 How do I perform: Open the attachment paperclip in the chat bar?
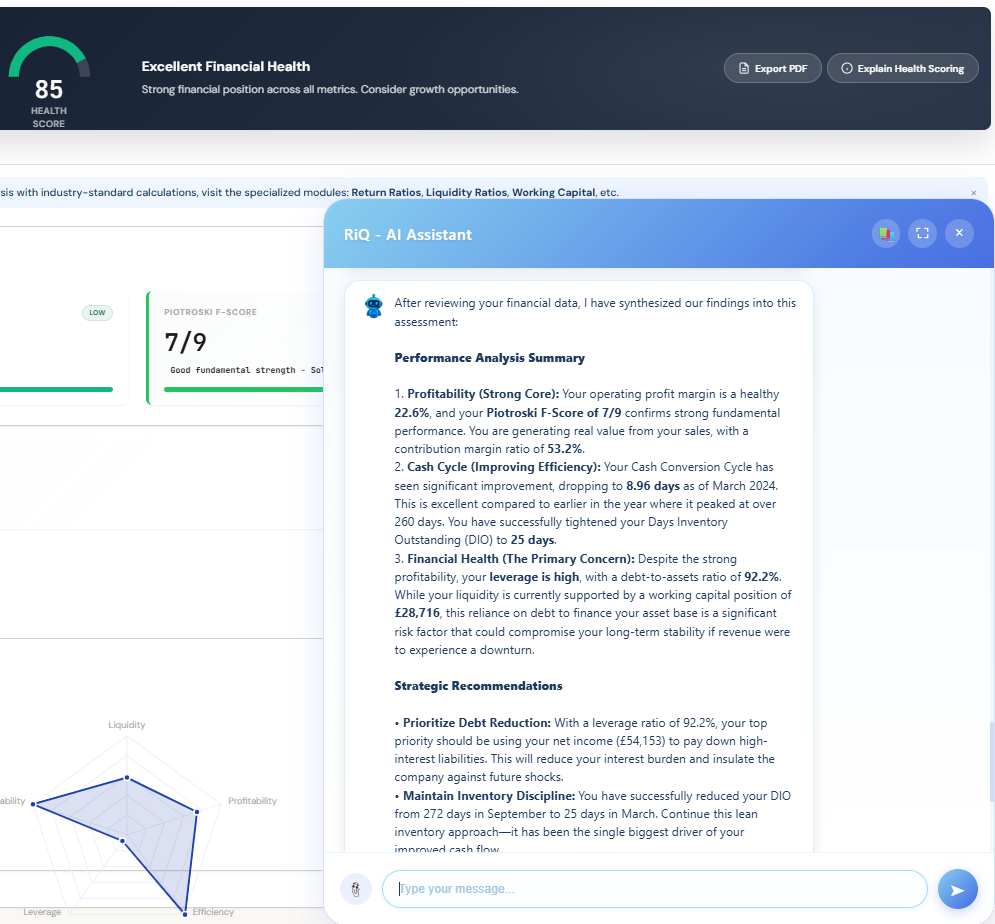(x=356, y=889)
